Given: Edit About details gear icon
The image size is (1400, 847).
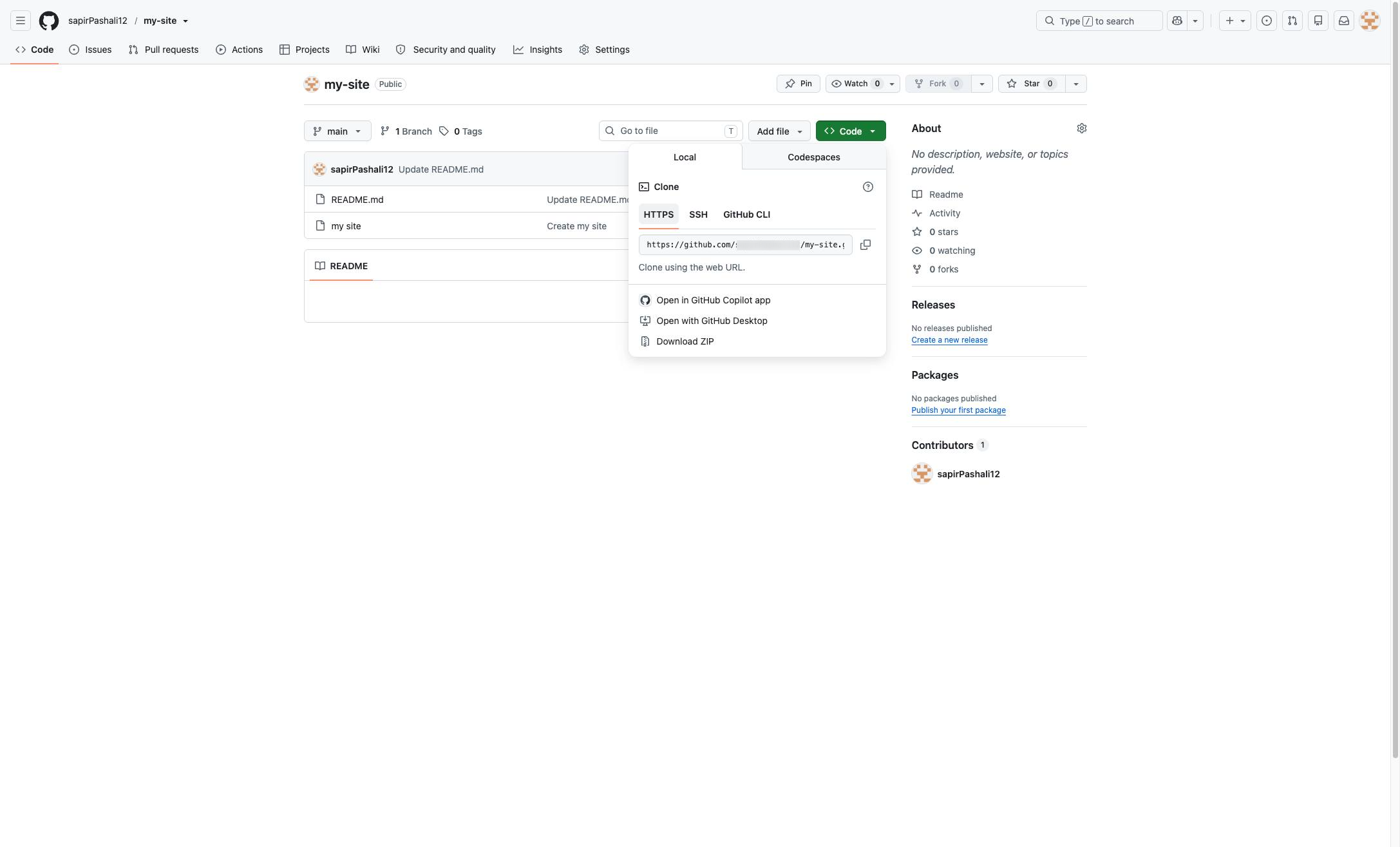Looking at the screenshot, I should (x=1082, y=128).
